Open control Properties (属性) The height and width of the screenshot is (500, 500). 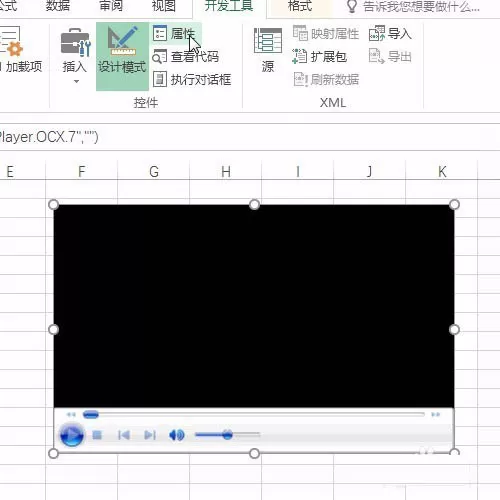pyautogui.click(x=176, y=34)
